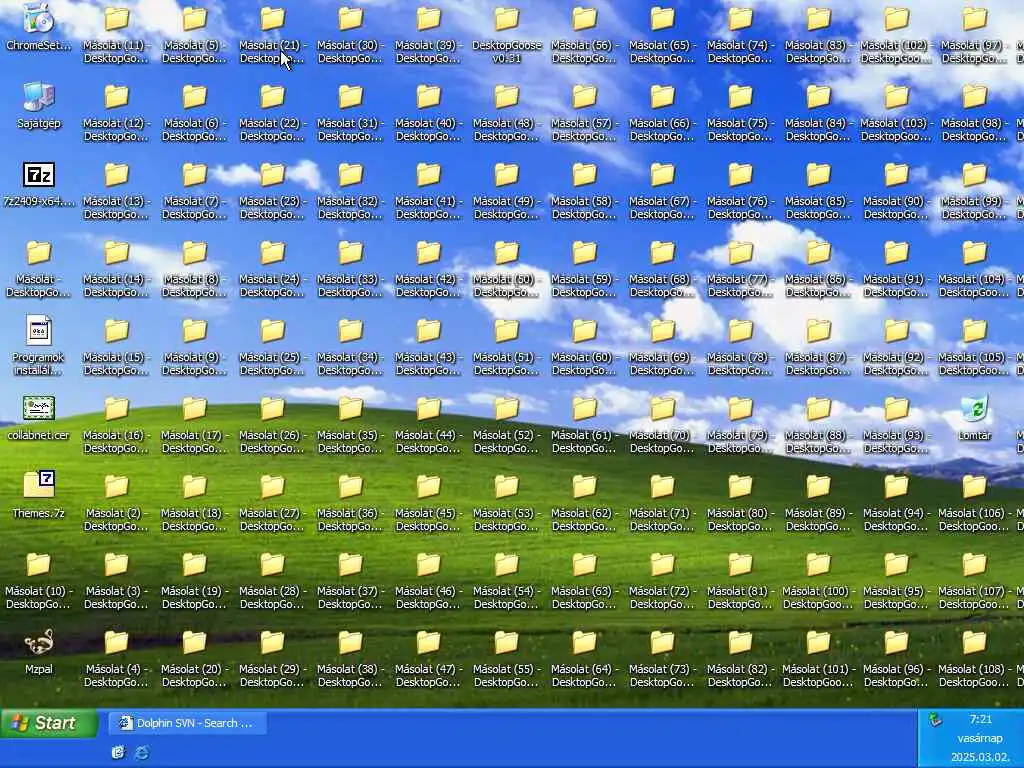The image size is (1024, 768).
Task: Click the 2025.03.02. date in tray
Action: (x=980, y=757)
